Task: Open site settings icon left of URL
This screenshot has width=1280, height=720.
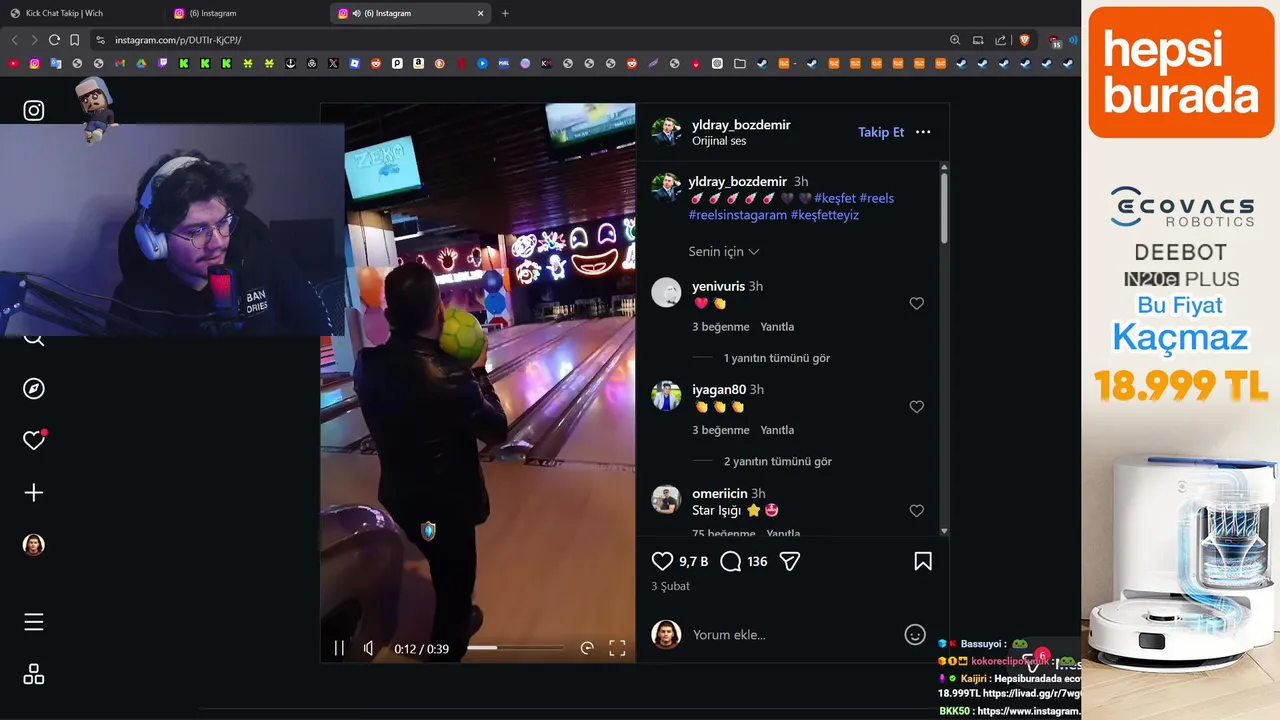Action: pyautogui.click(x=100, y=40)
